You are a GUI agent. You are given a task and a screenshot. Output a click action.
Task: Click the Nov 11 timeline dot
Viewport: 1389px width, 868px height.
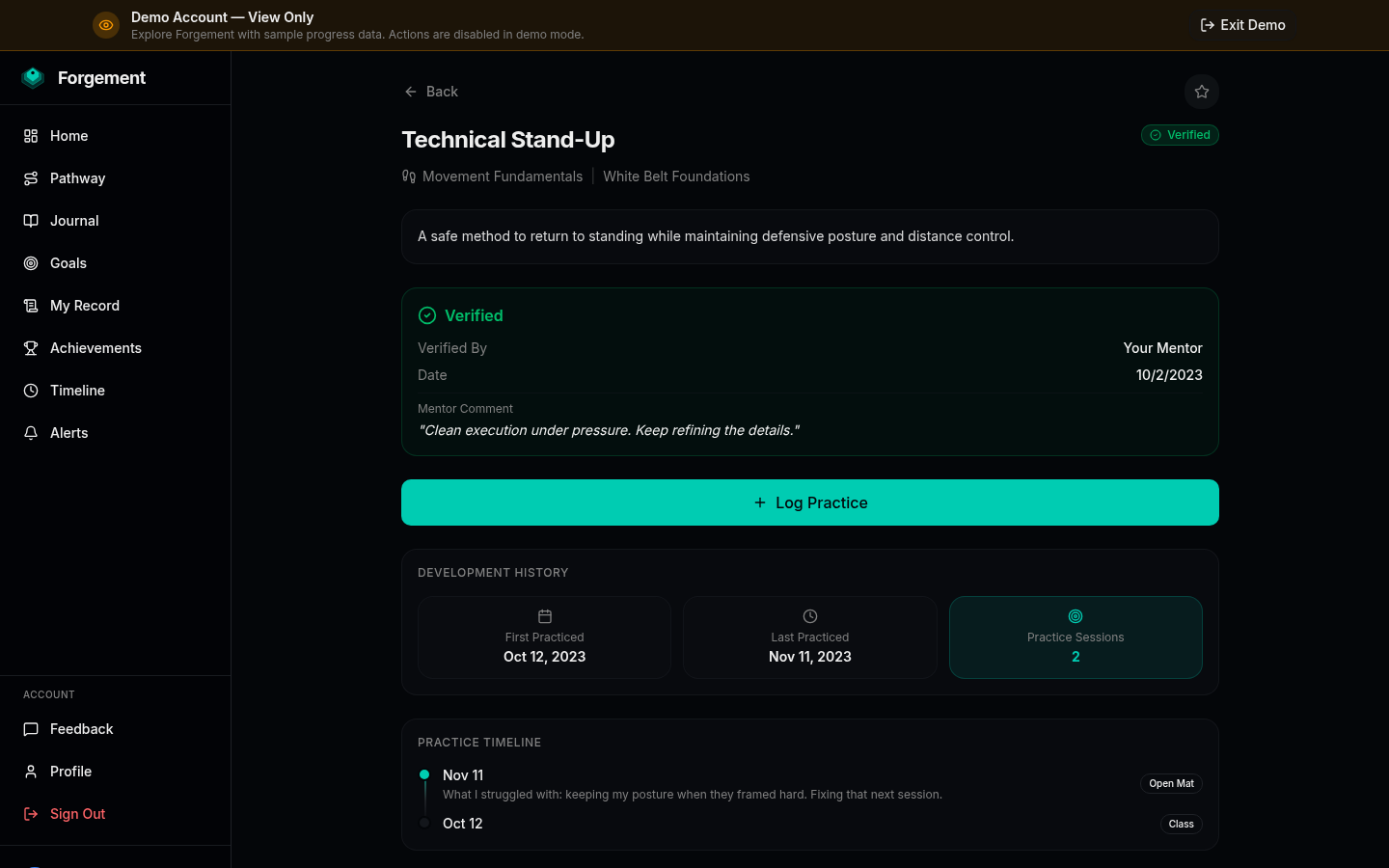[424, 774]
